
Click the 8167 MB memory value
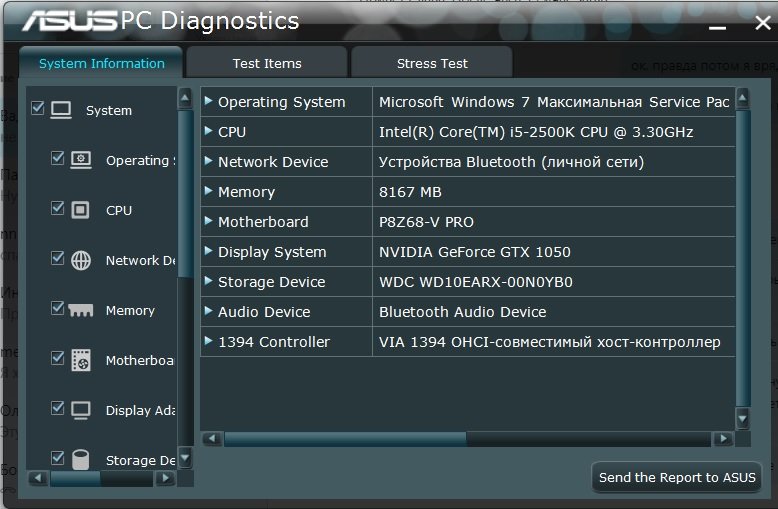[410, 192]
